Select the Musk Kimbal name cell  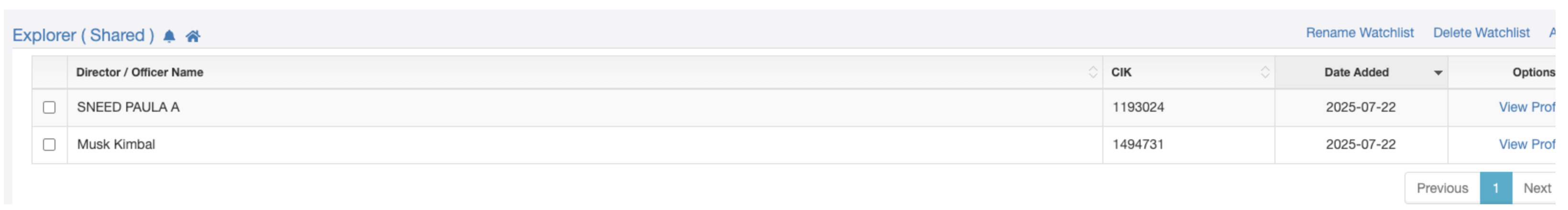tap(584, 145)
